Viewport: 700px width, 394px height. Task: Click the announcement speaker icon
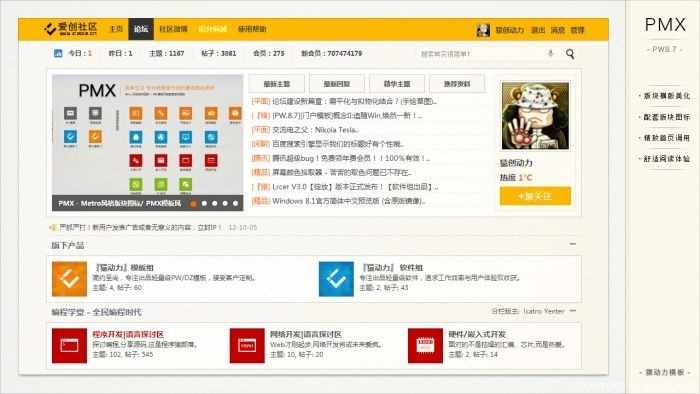(x=53, y=228)
